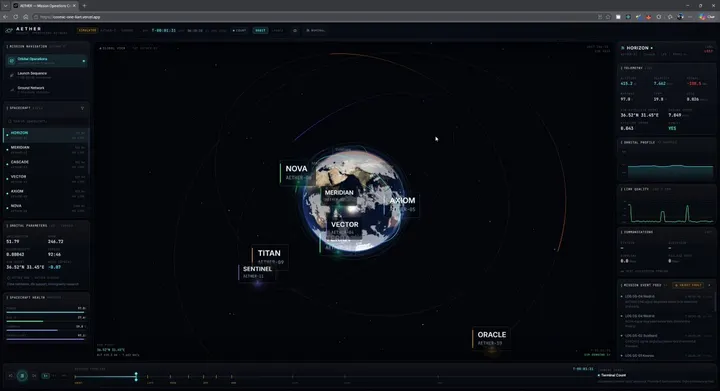Bookmark this page with the star icon
Image resolution: width=720 pixels, height=391 pixels.
608,17
